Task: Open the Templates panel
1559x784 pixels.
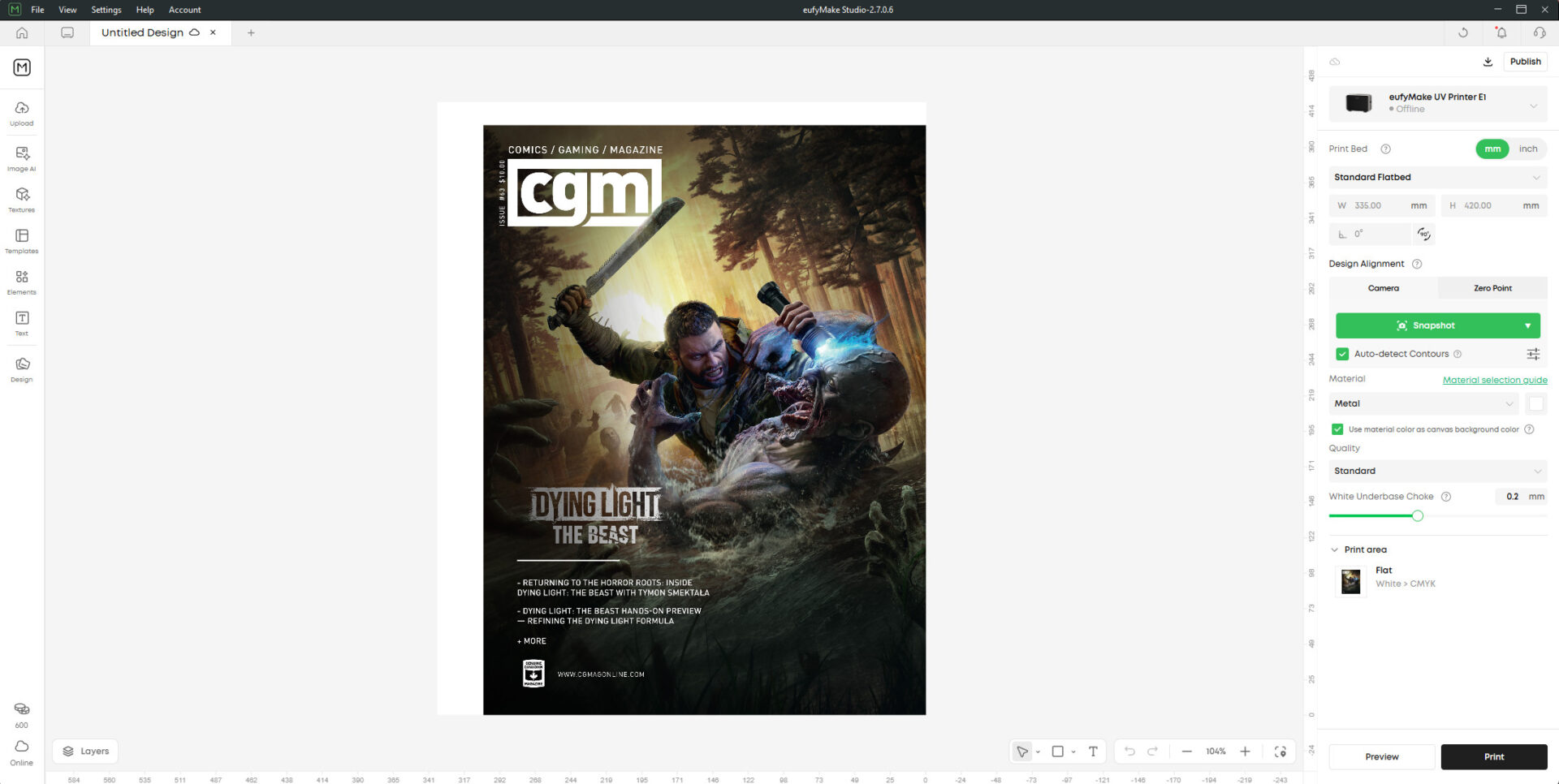Action: point(22,240)
